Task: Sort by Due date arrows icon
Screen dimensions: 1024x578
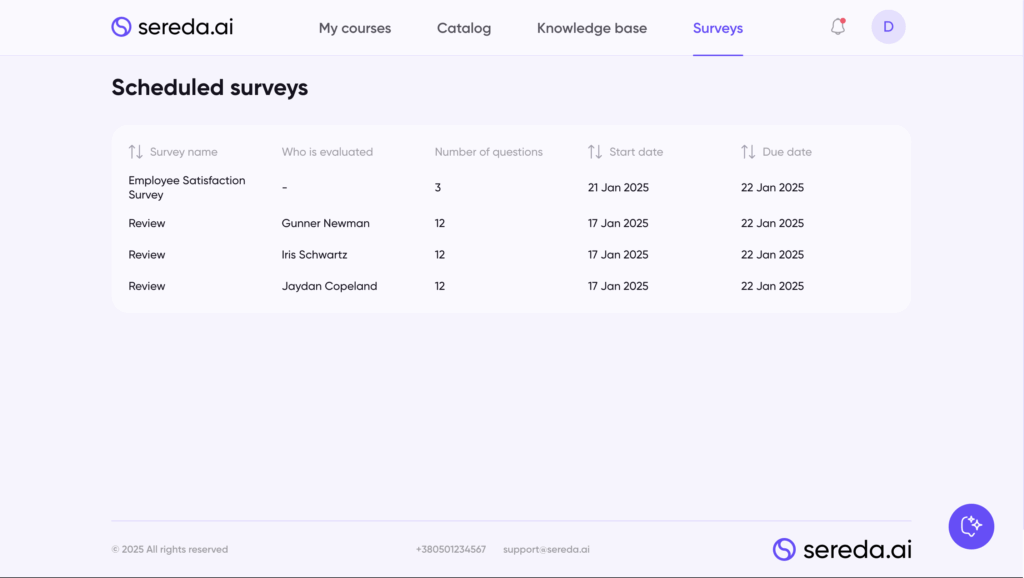Action: pos(748,152)
